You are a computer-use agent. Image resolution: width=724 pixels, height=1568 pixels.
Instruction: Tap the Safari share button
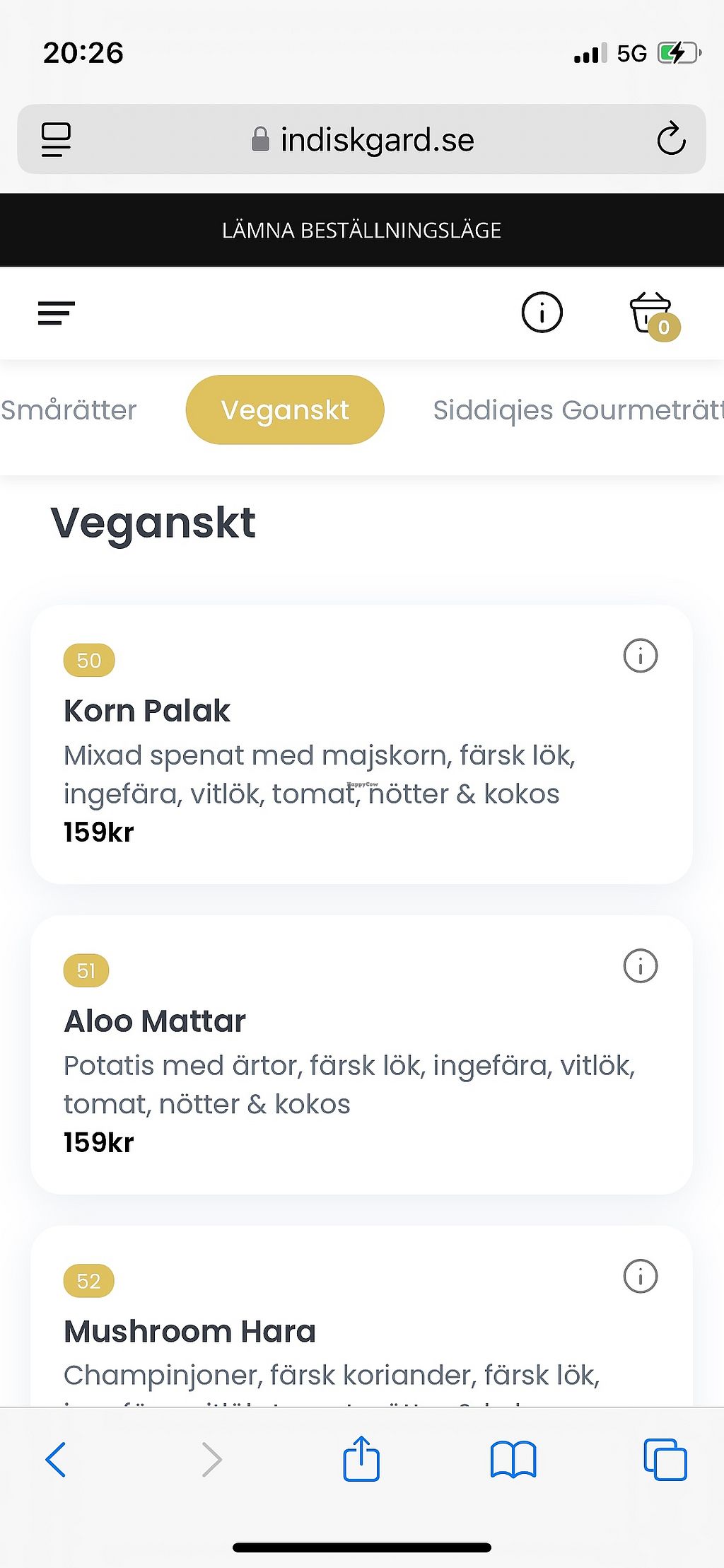[361, 1459]
